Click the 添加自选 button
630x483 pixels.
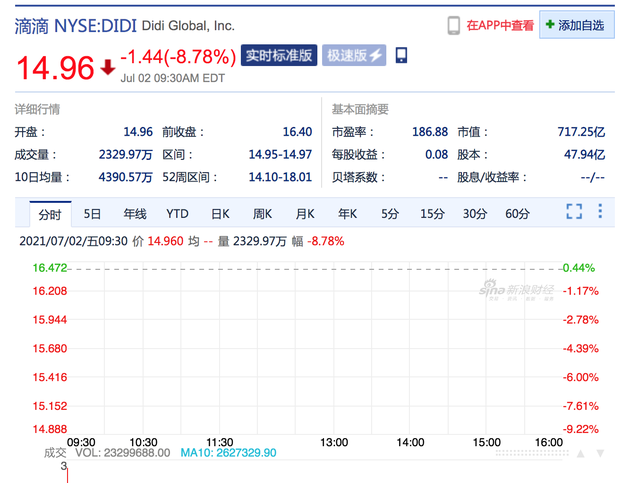[x=577, y=25]
